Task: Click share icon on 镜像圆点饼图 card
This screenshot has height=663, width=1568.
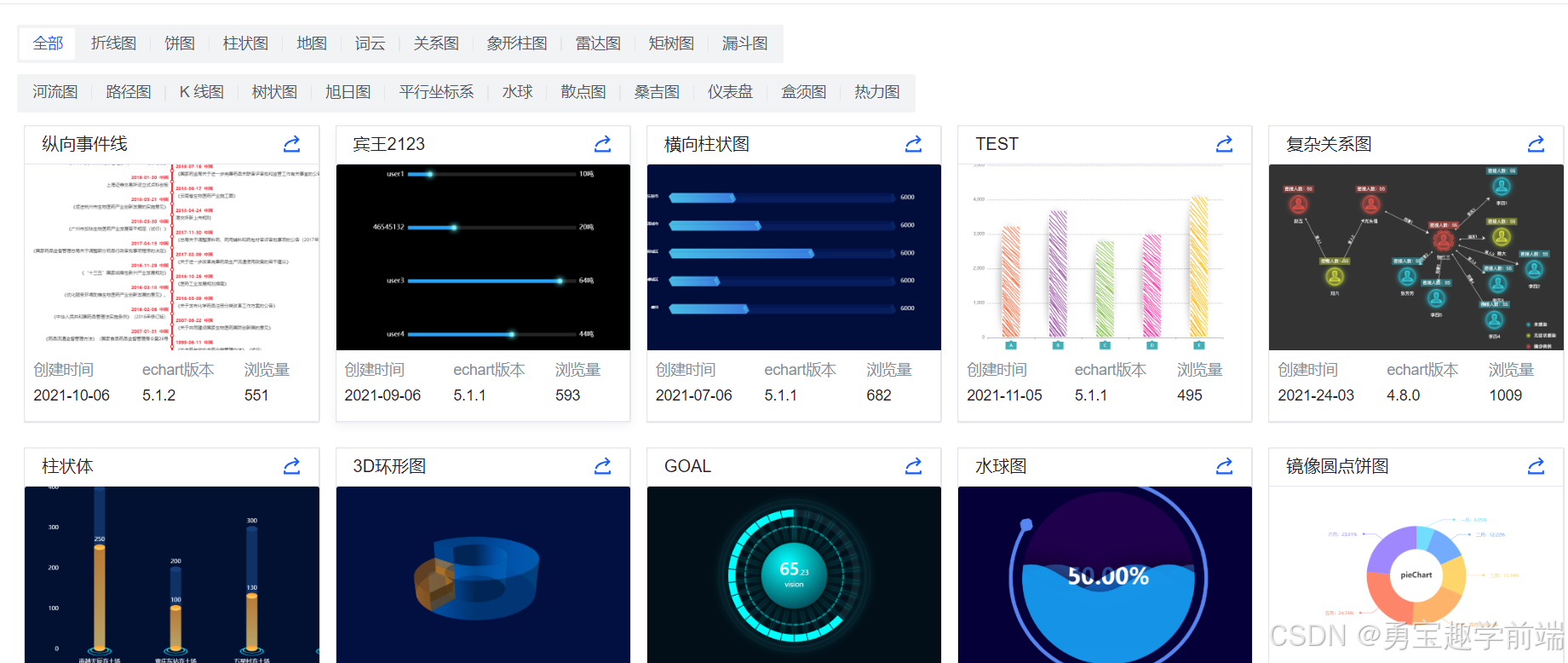Action: [1536, 466]
